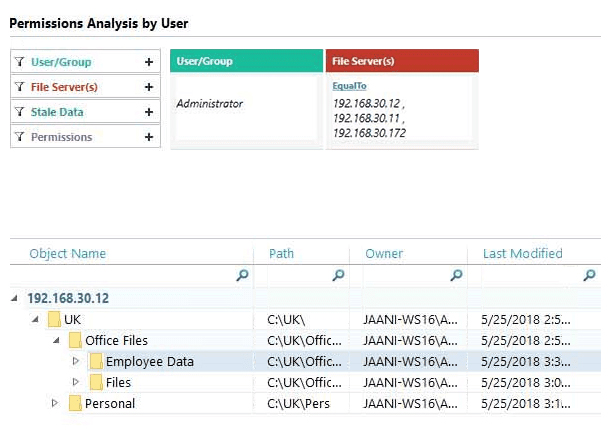Expand the Files folder node
Screen dimensions: 612x430
76,382
